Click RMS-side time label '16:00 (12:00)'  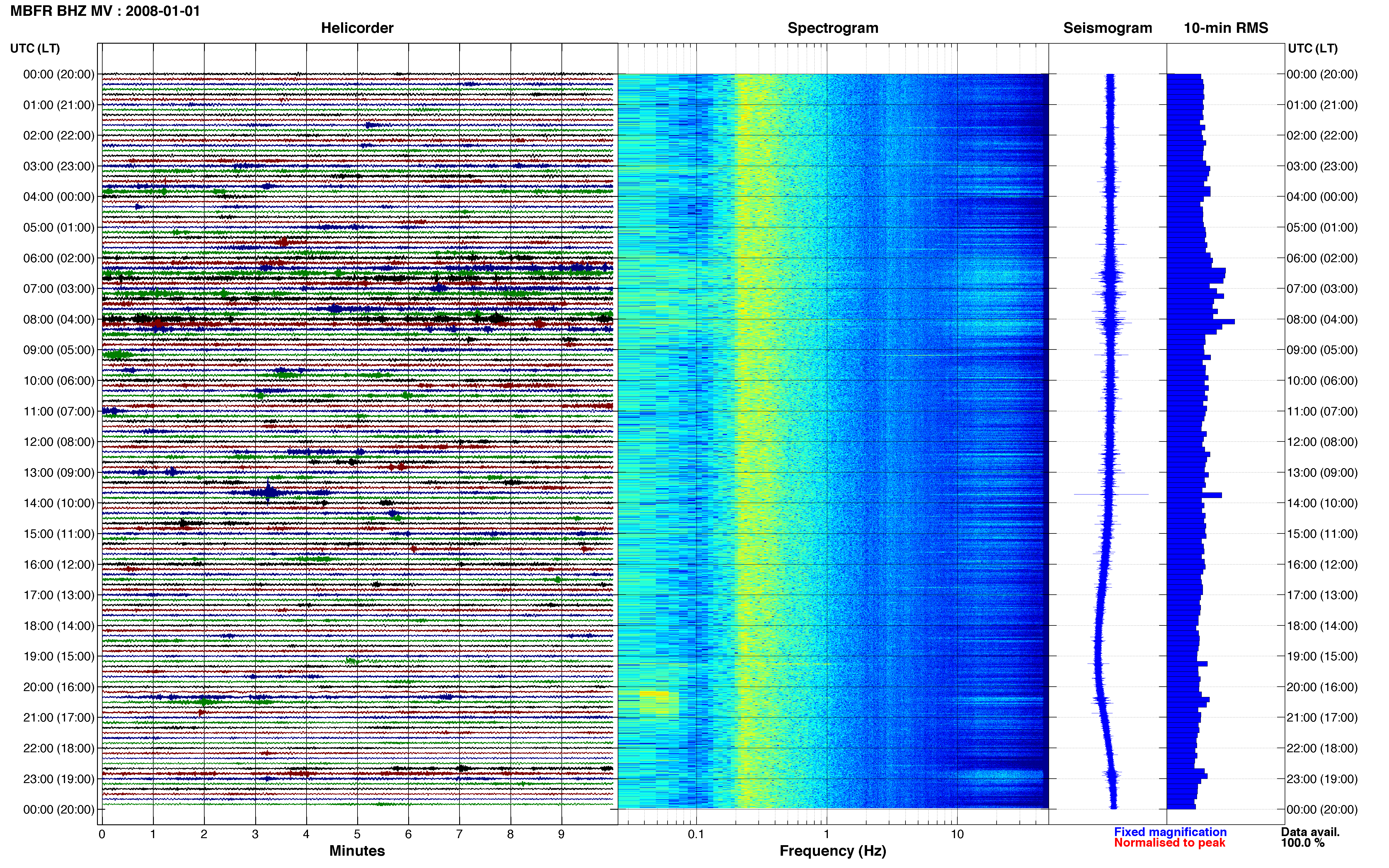click(1322, 564)
